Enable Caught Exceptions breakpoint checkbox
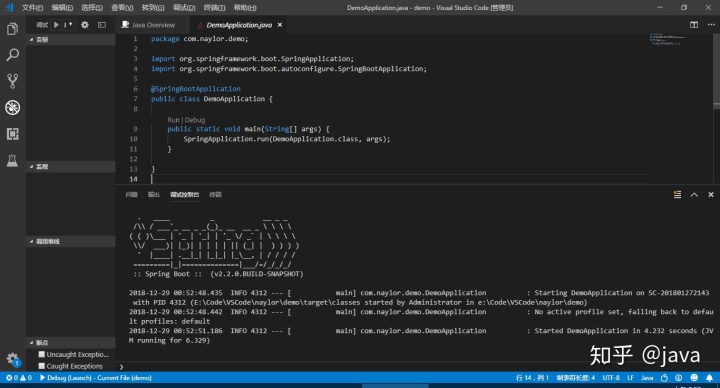Image resolution: width=720 pixels, height=388 pixels. coord(42,366)
